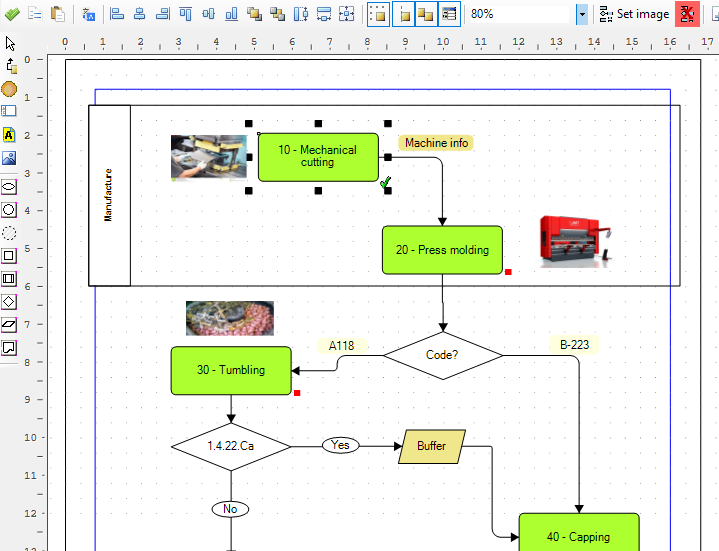Click green checkmark on Mechanical cutting box
This screenshot has height=551, width=719.
(386, 182)
